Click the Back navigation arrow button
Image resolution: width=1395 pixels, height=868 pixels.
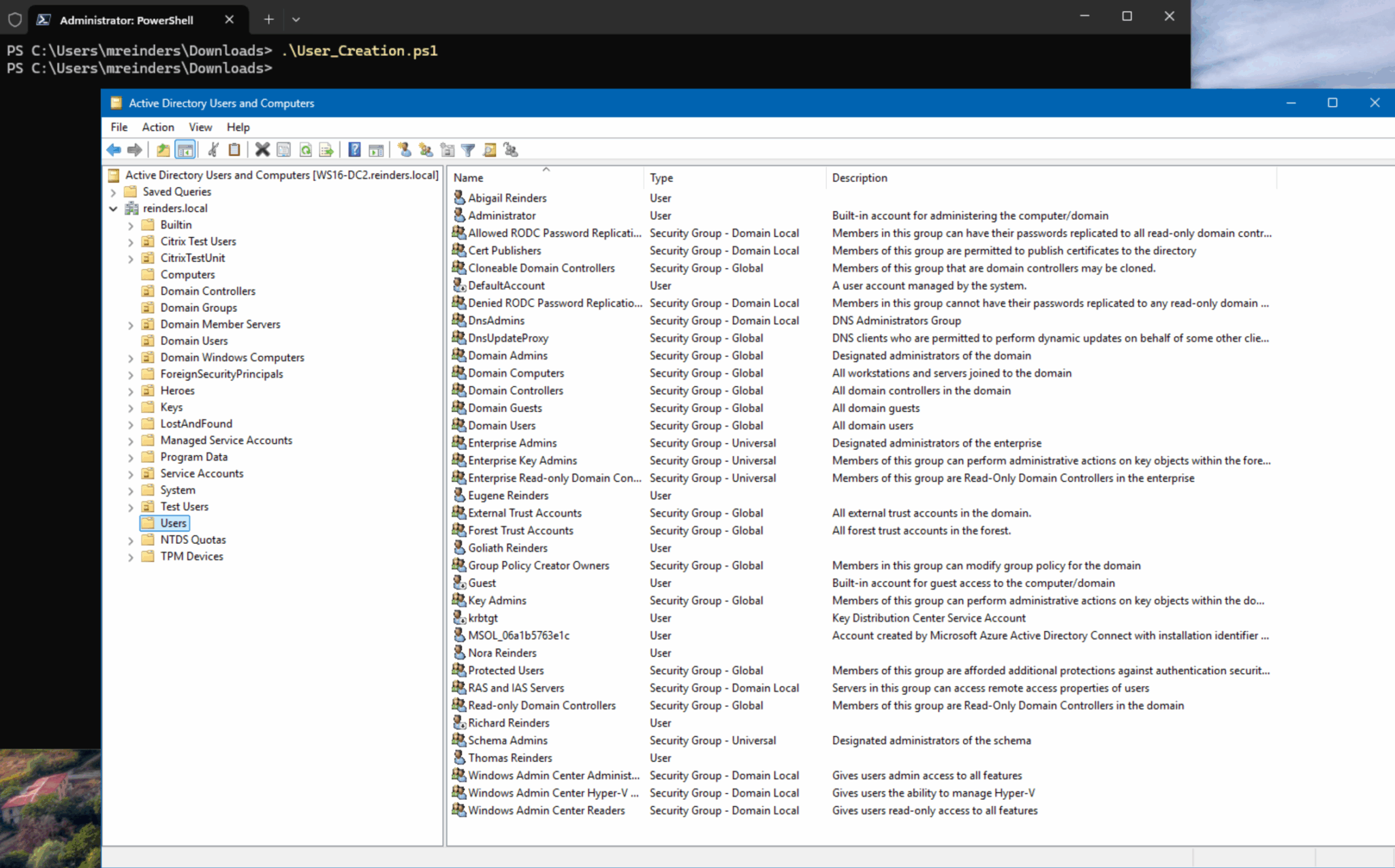[x=114, y=150]
